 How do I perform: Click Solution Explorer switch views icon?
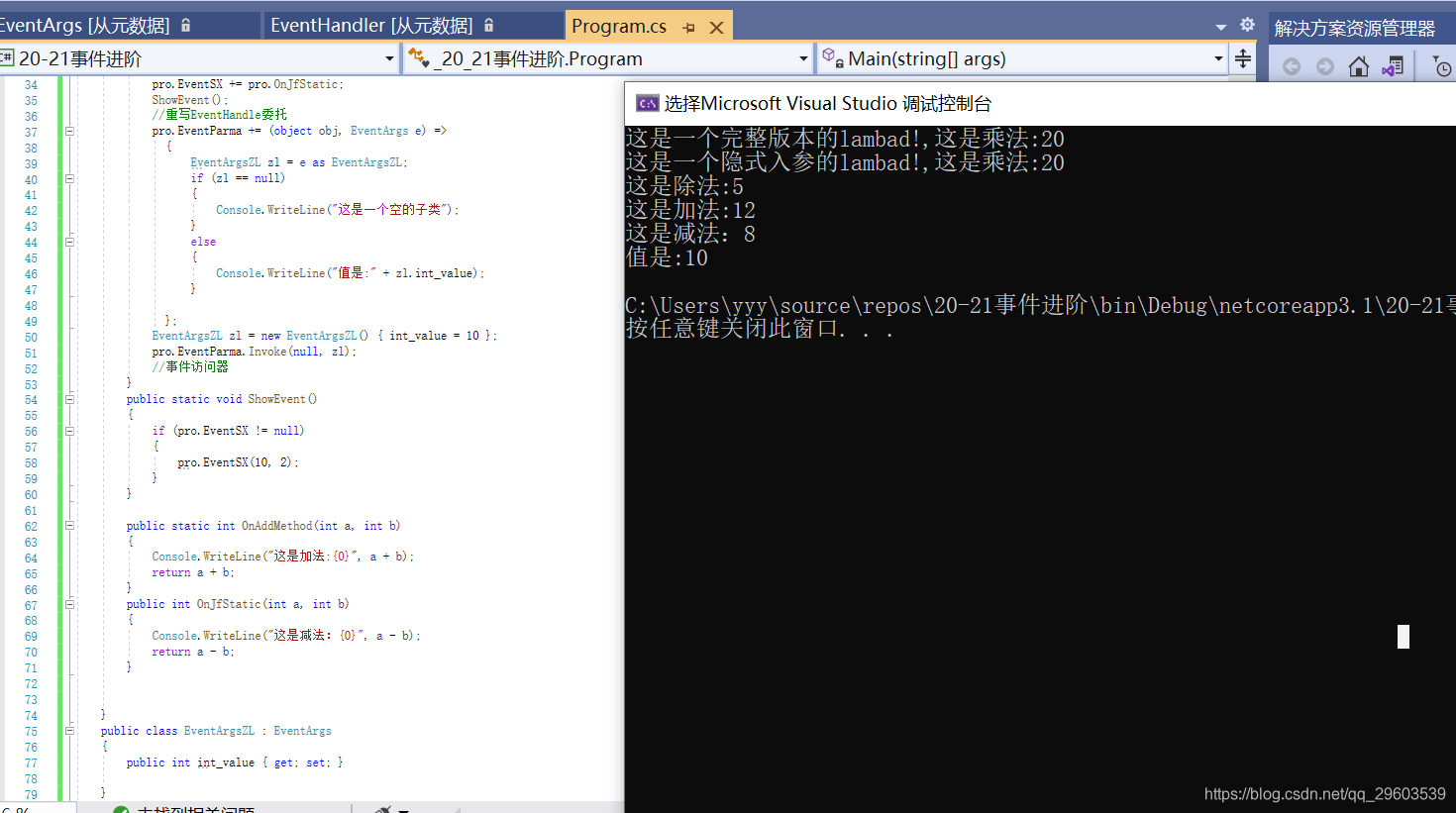(x=1393, y=66)
